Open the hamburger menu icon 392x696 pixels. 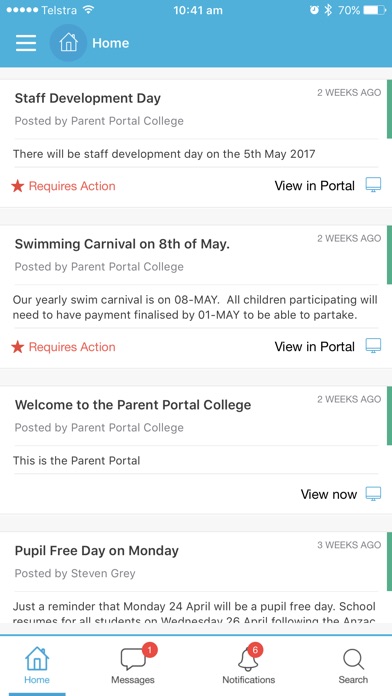[x=26, y=43]
